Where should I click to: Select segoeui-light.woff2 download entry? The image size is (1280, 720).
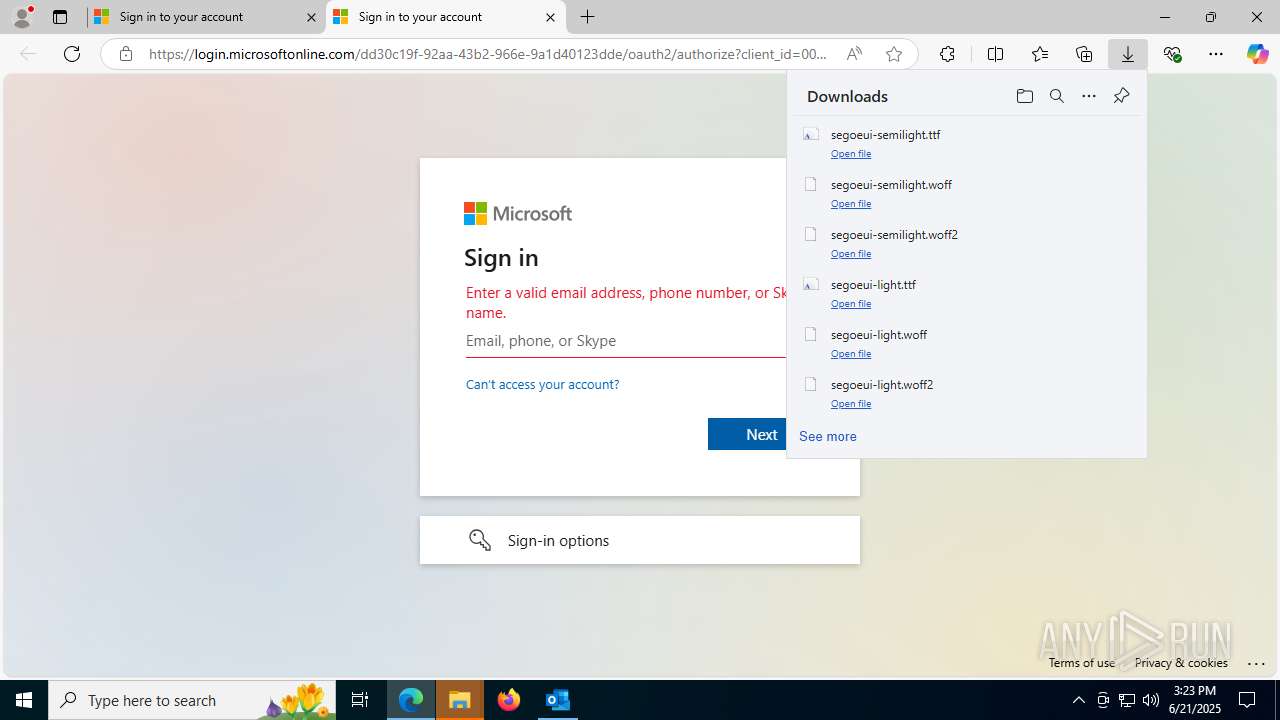click(x=966, y=393)
